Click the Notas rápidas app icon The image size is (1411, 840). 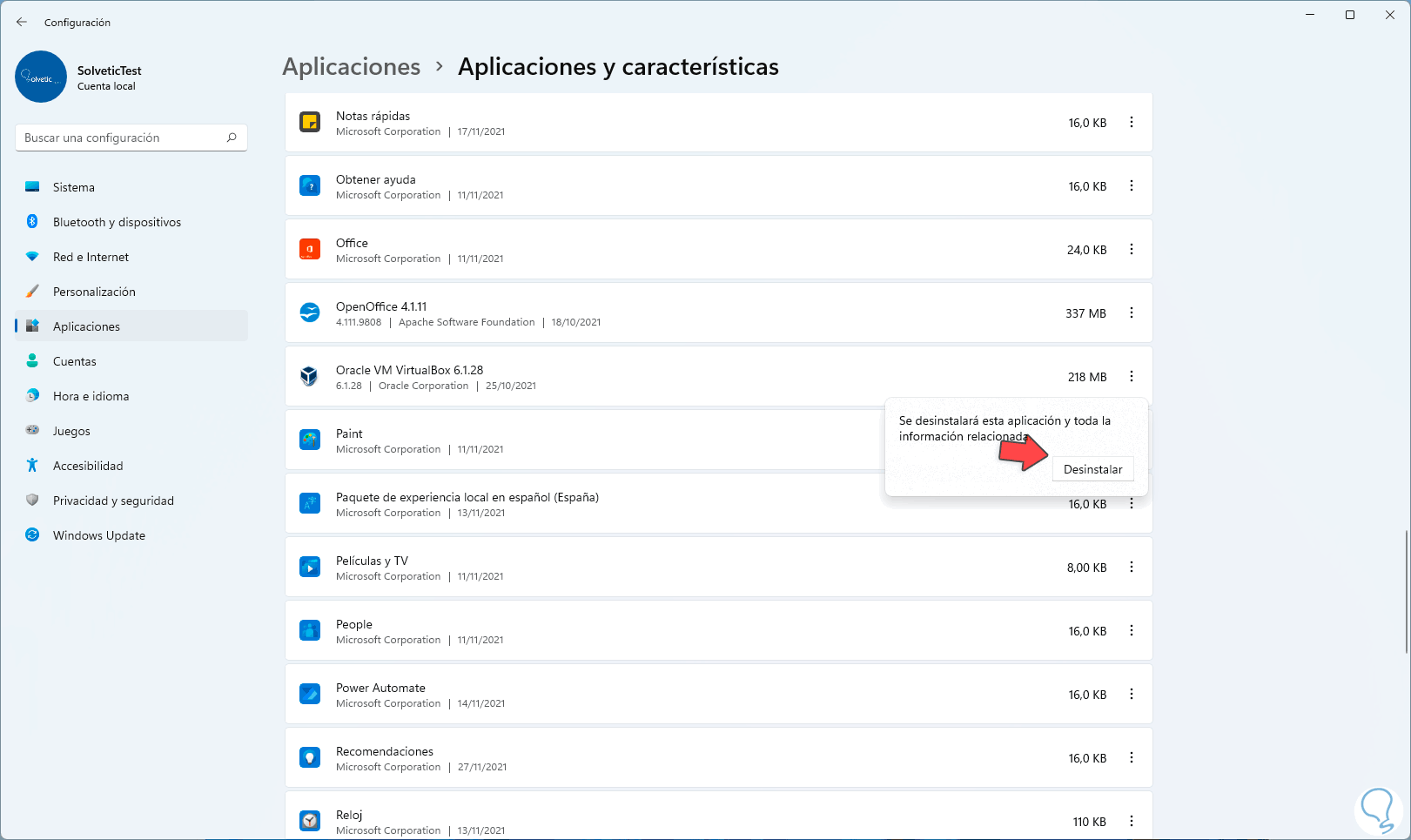click(310, 122)
